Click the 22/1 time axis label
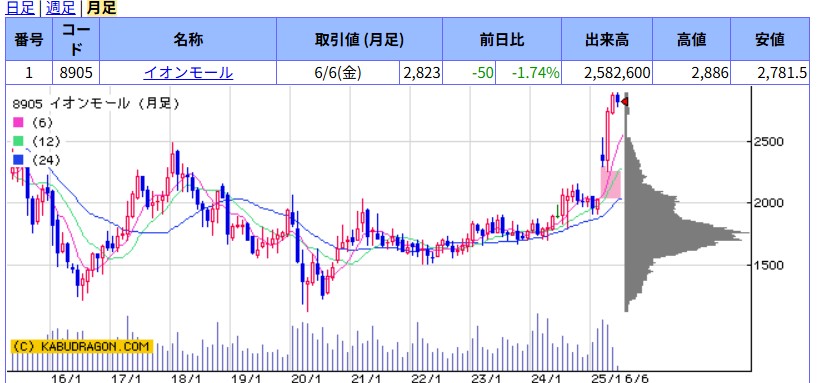This screenshot has height=383, width=820. (427, 378)
